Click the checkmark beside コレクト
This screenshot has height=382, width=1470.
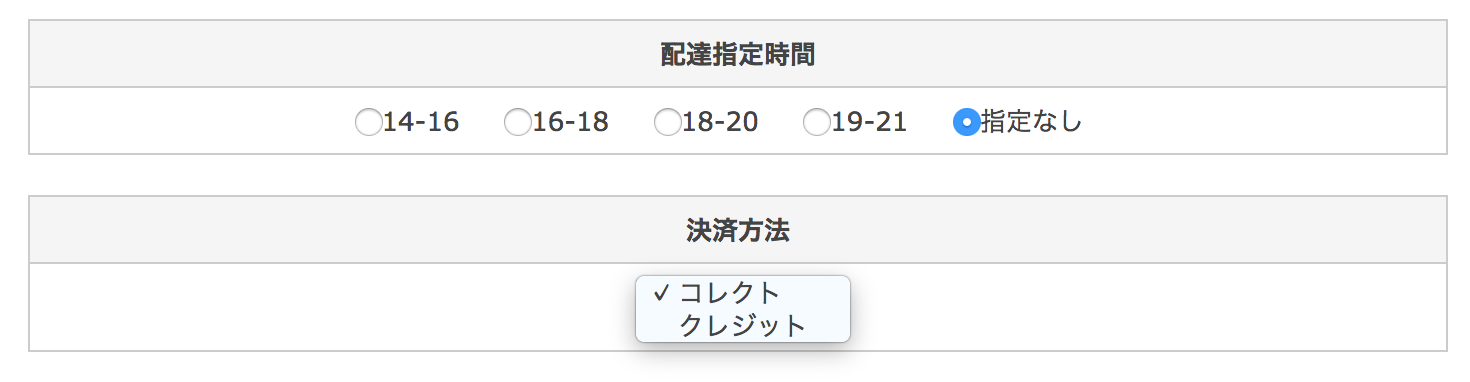[660, 293]
